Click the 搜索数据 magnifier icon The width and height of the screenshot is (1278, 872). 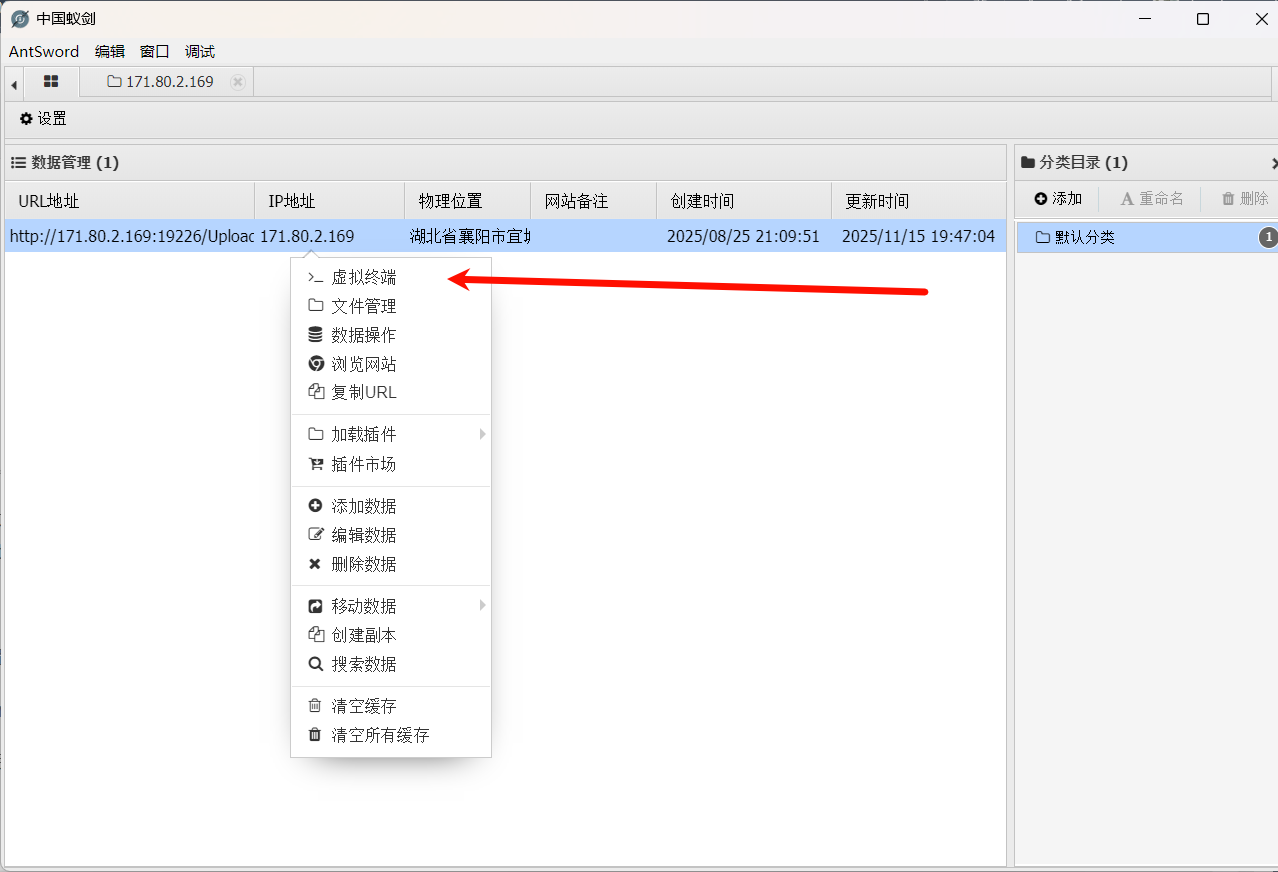tap(315, 664)
